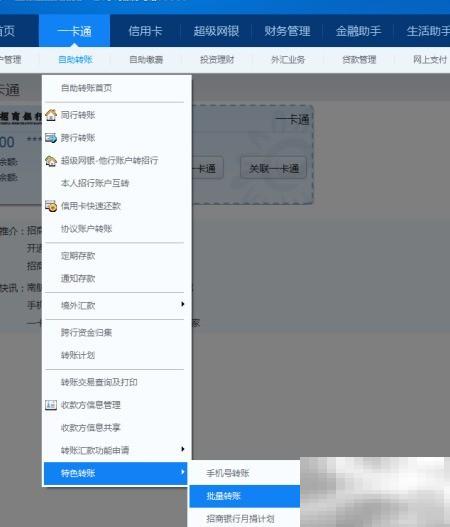Image resolution: width=450 pixels, height=527 pixels.
Task: Open the 一卡通 main tab
Action: point(75,31)
